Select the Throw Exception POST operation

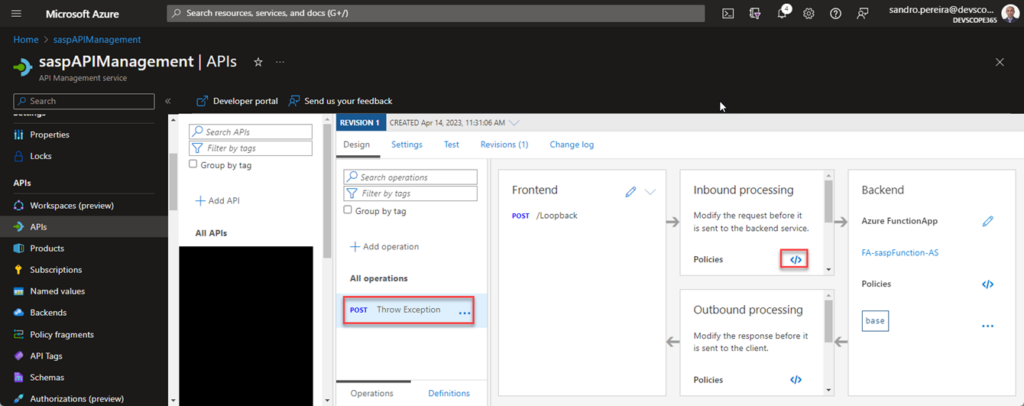(x=407, y=310)
